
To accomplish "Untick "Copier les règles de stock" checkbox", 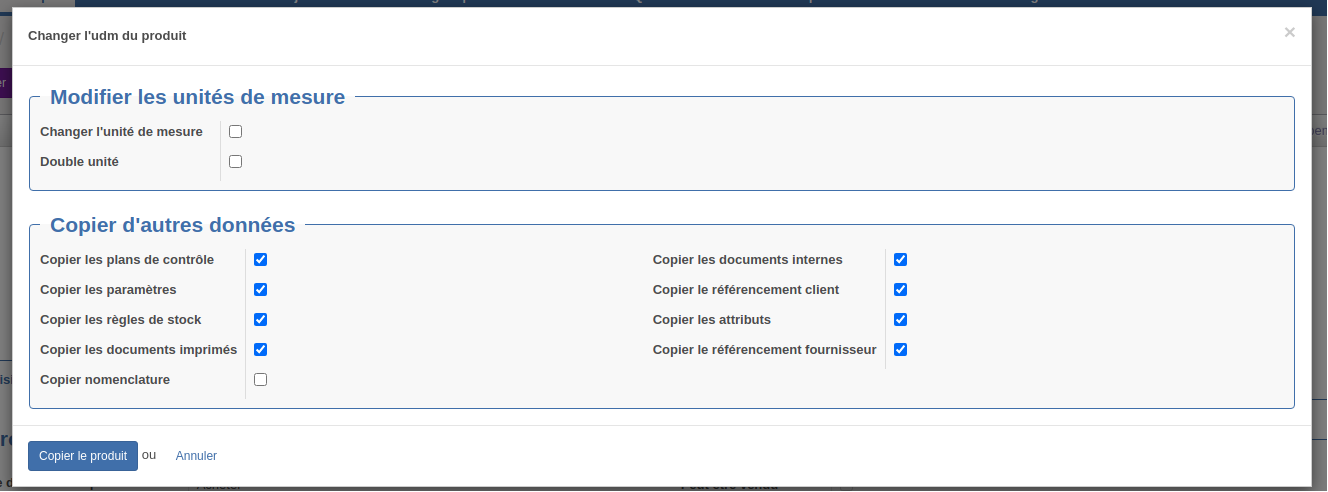I will 260,319.
